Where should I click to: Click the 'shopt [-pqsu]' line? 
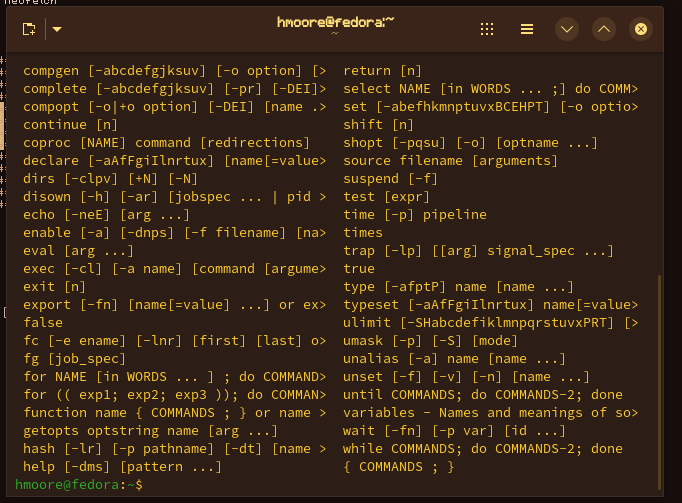tap(470, 143)
